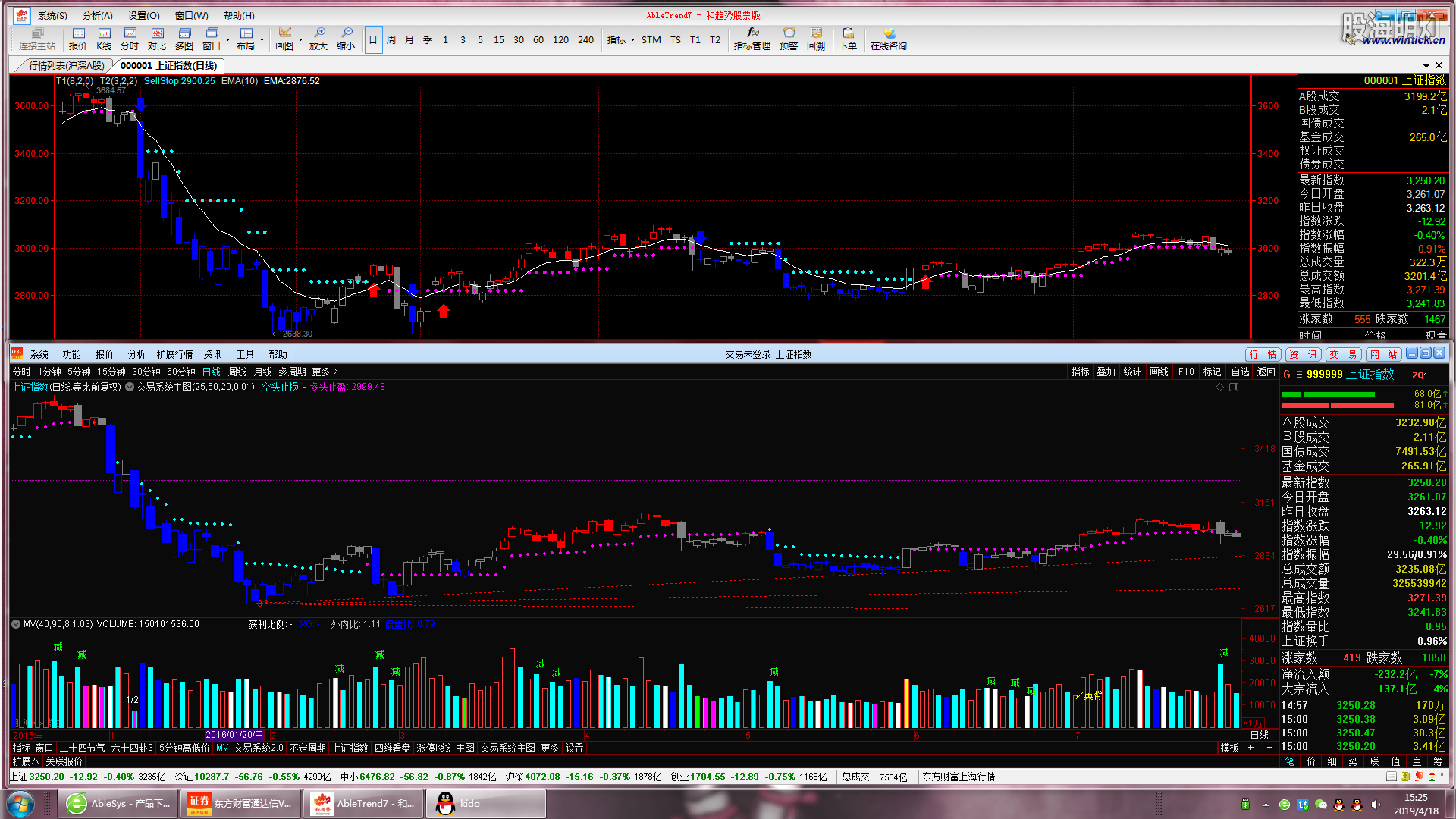
Task: Open the 报价 quote list view
Action: [78, 39]
